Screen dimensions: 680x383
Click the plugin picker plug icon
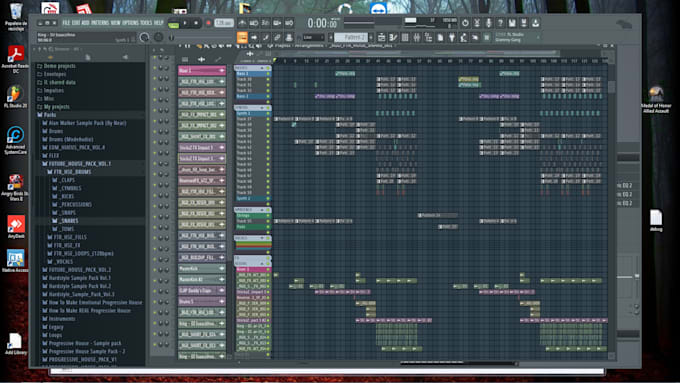coord(452,38)
